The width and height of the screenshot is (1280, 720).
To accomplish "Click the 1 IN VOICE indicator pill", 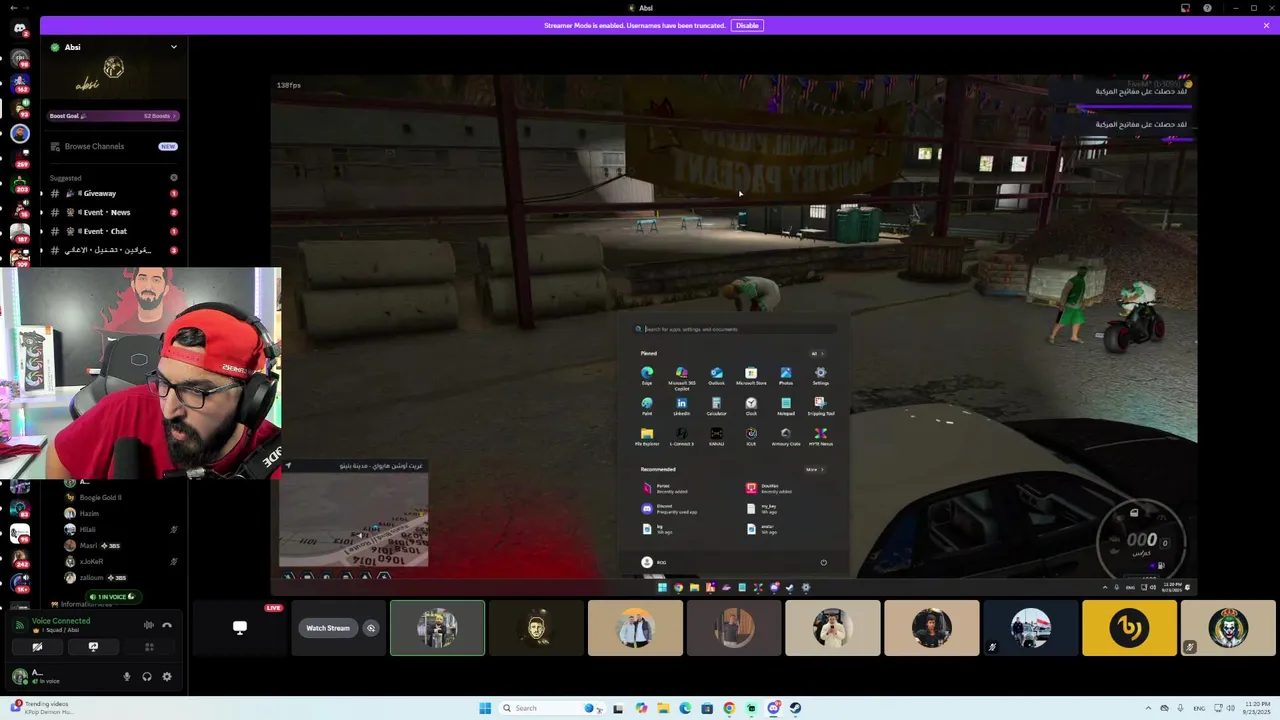I will tap(112, 597).
